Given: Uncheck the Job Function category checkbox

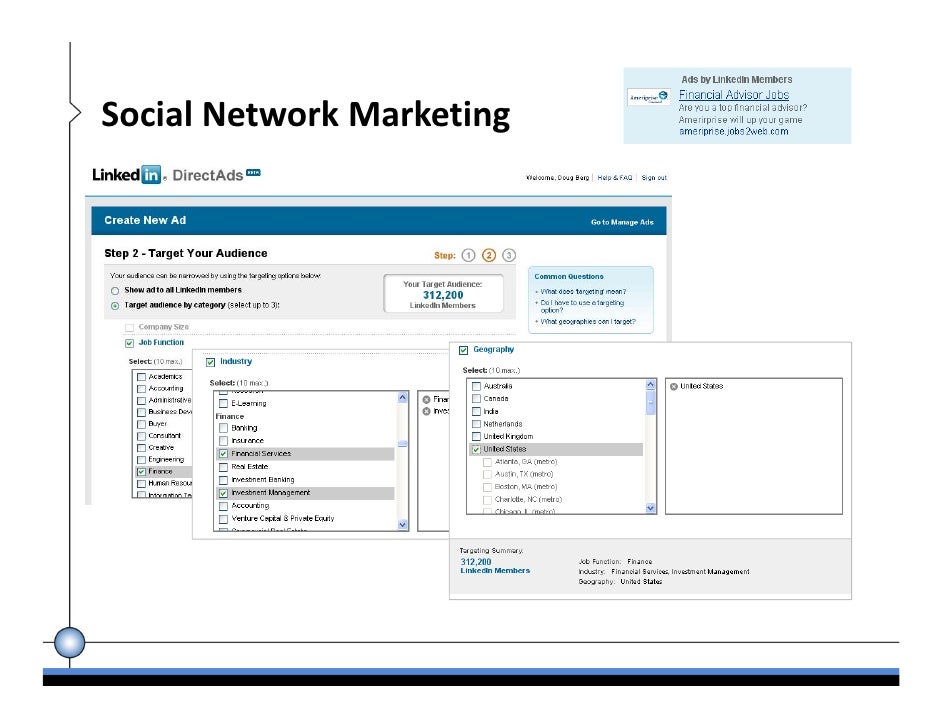Looking at the screenshot, I should point(129,343).
